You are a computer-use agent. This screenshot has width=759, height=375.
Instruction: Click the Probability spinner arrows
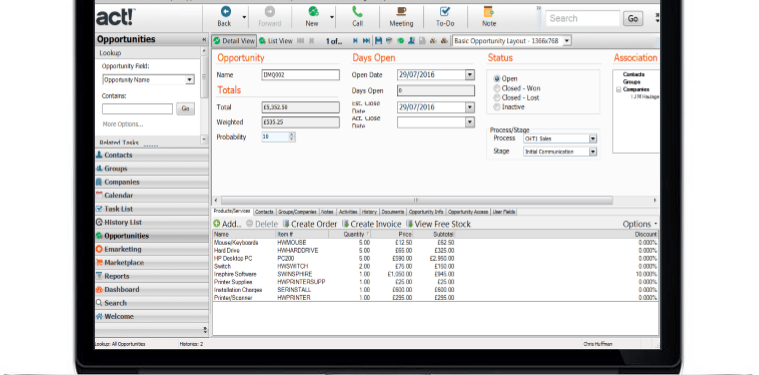(291, 137)
